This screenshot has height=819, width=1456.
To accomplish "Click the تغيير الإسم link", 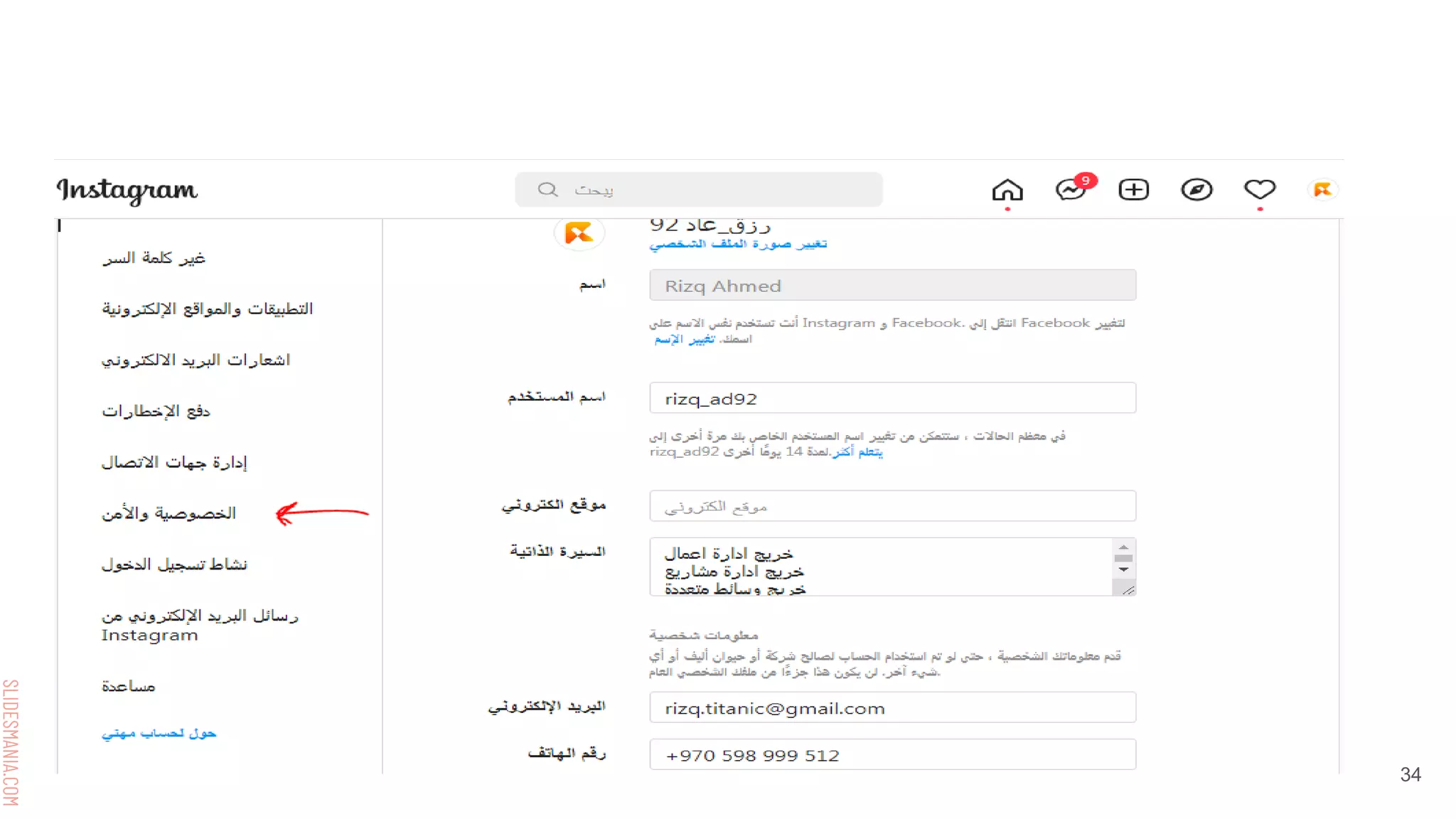I will point(685,339).
